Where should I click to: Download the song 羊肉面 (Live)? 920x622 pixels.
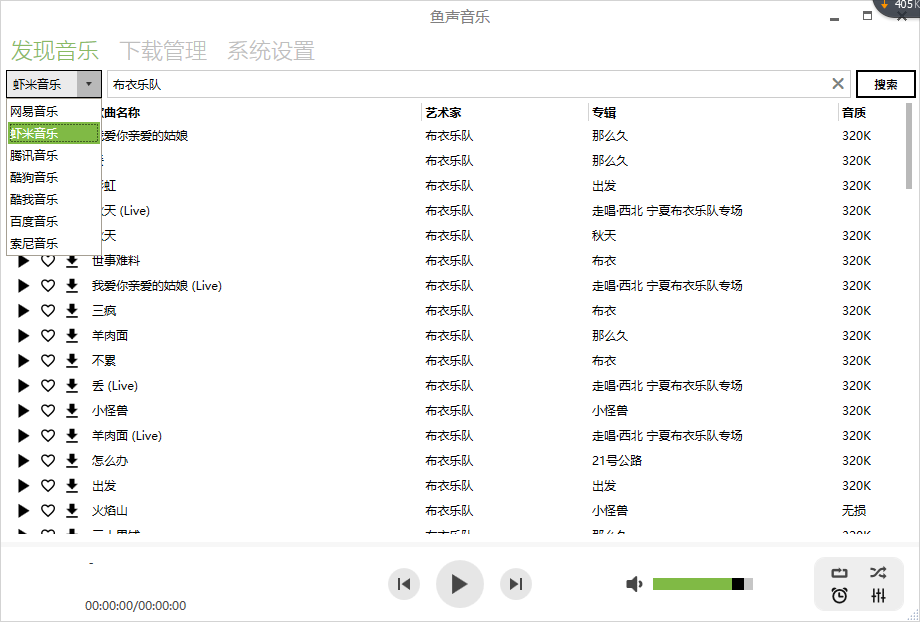coord(72,435)
